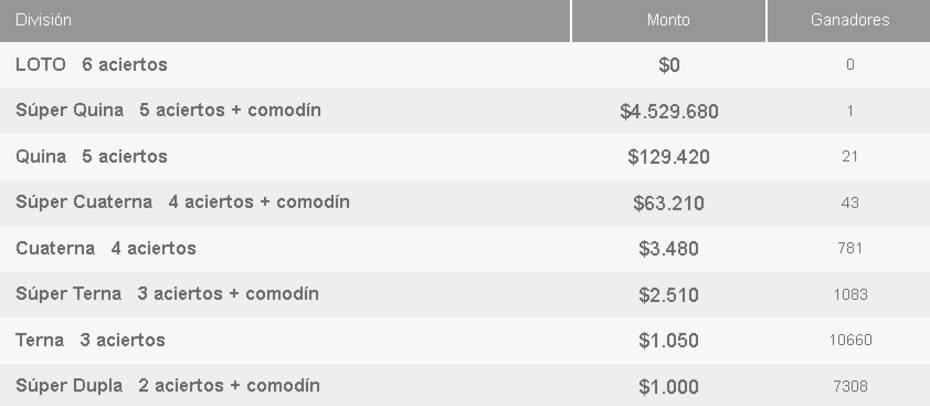Click the 10660 winners value
The image size is (930, 406).
[x=850, y=340]
